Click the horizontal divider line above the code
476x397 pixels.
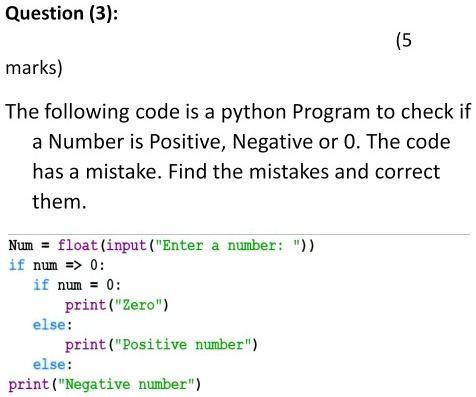click(239, 234)
